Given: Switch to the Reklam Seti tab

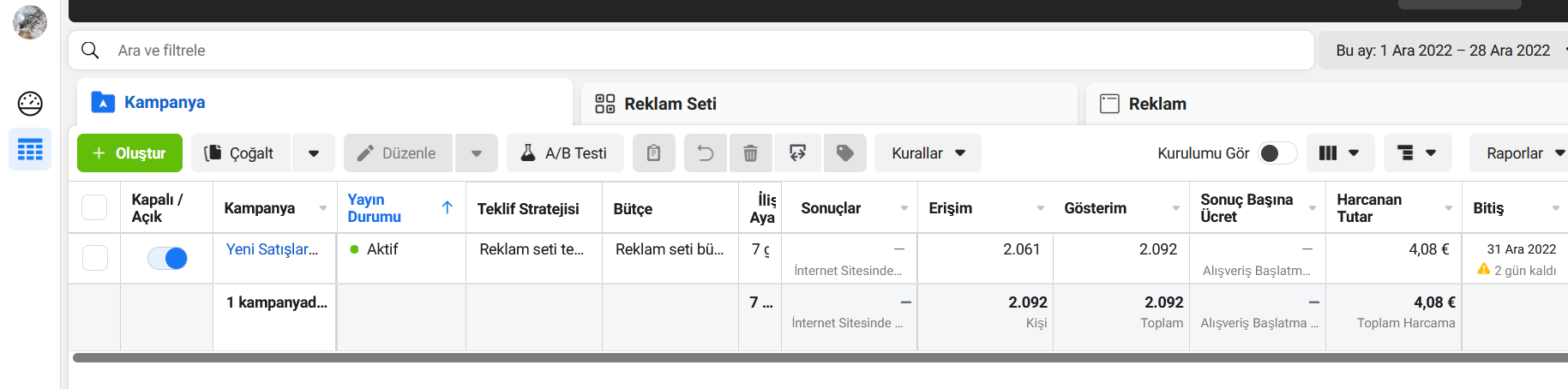Looking at the screenshot, I should pyautogui.click(x=828, y=104).
